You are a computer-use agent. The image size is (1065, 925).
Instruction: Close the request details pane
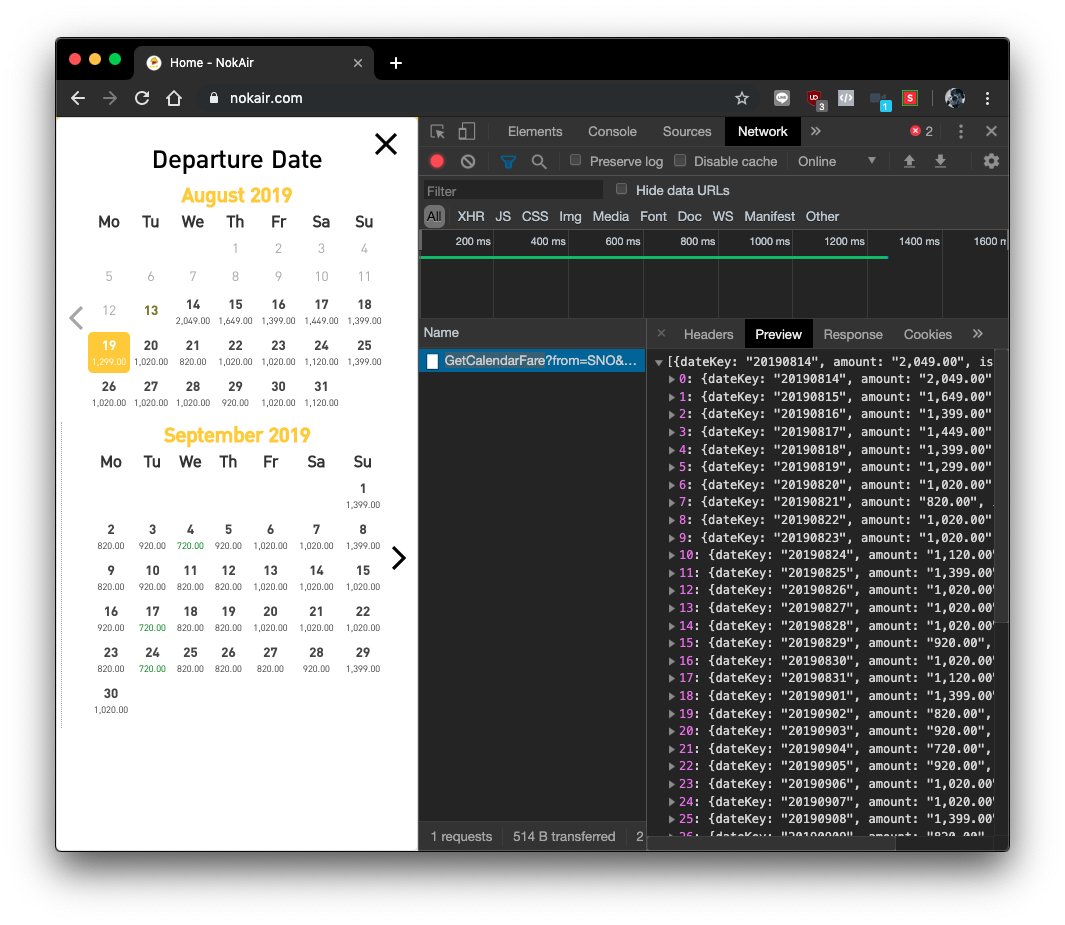(661, 333)
